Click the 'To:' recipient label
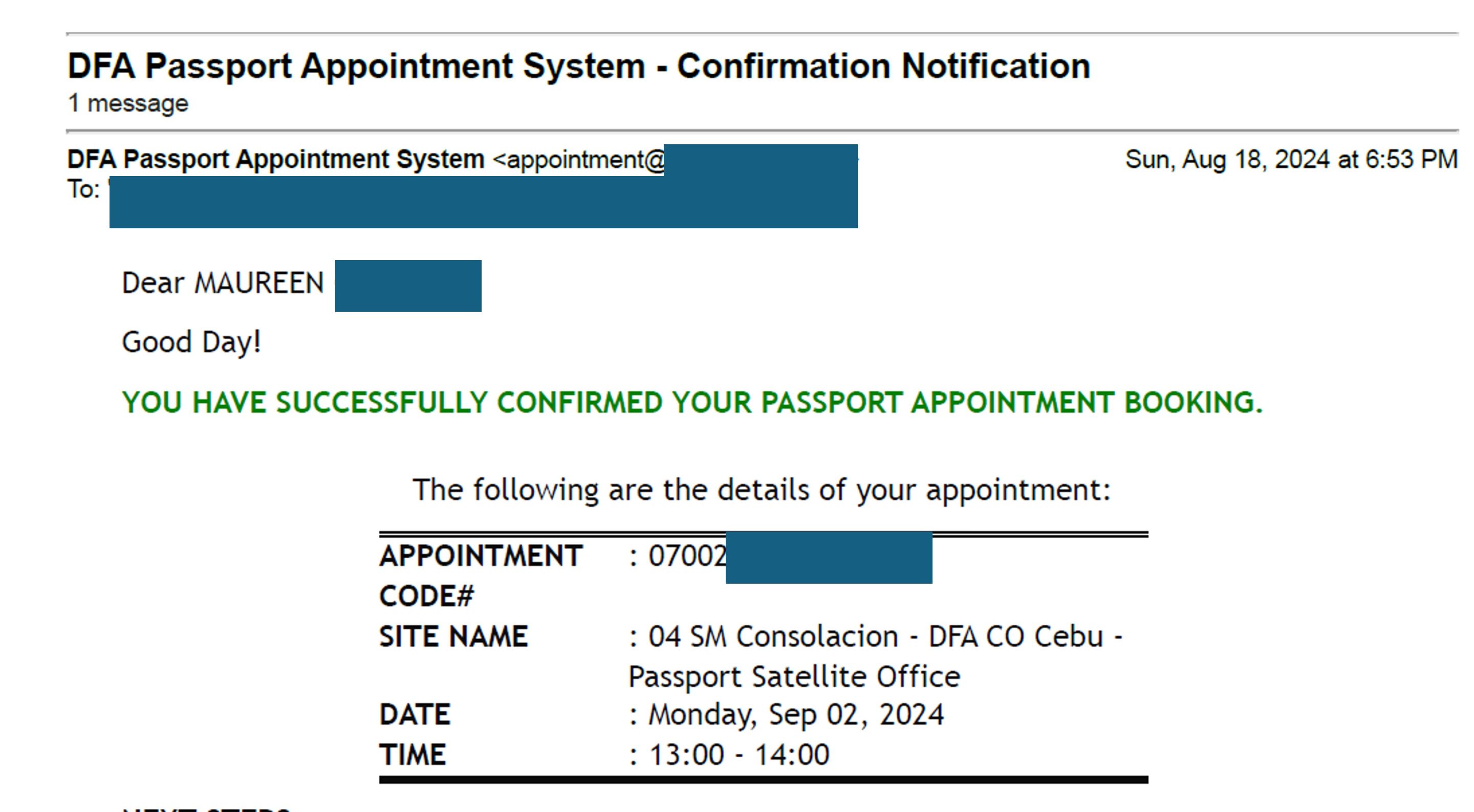 click(83, 189)
